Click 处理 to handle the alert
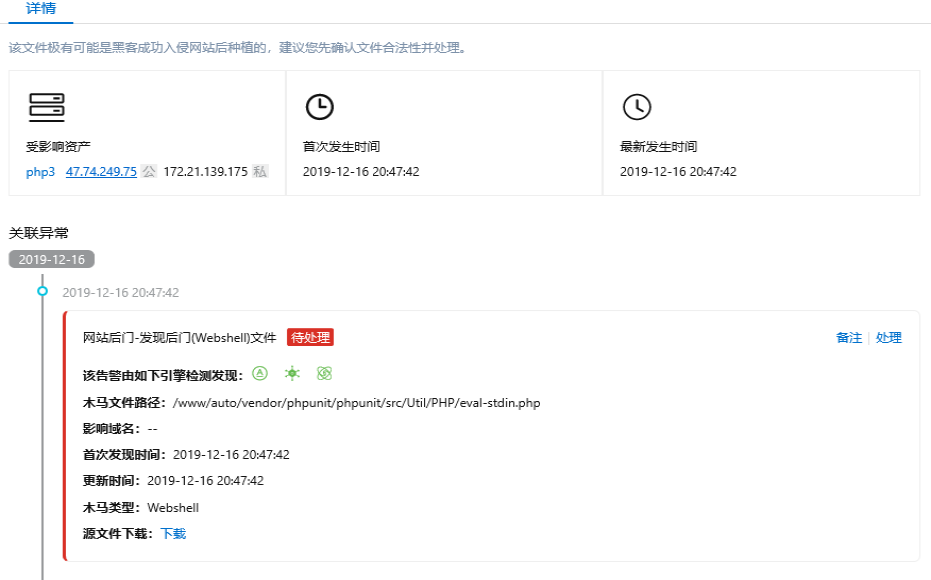 (x=888, y=338)
